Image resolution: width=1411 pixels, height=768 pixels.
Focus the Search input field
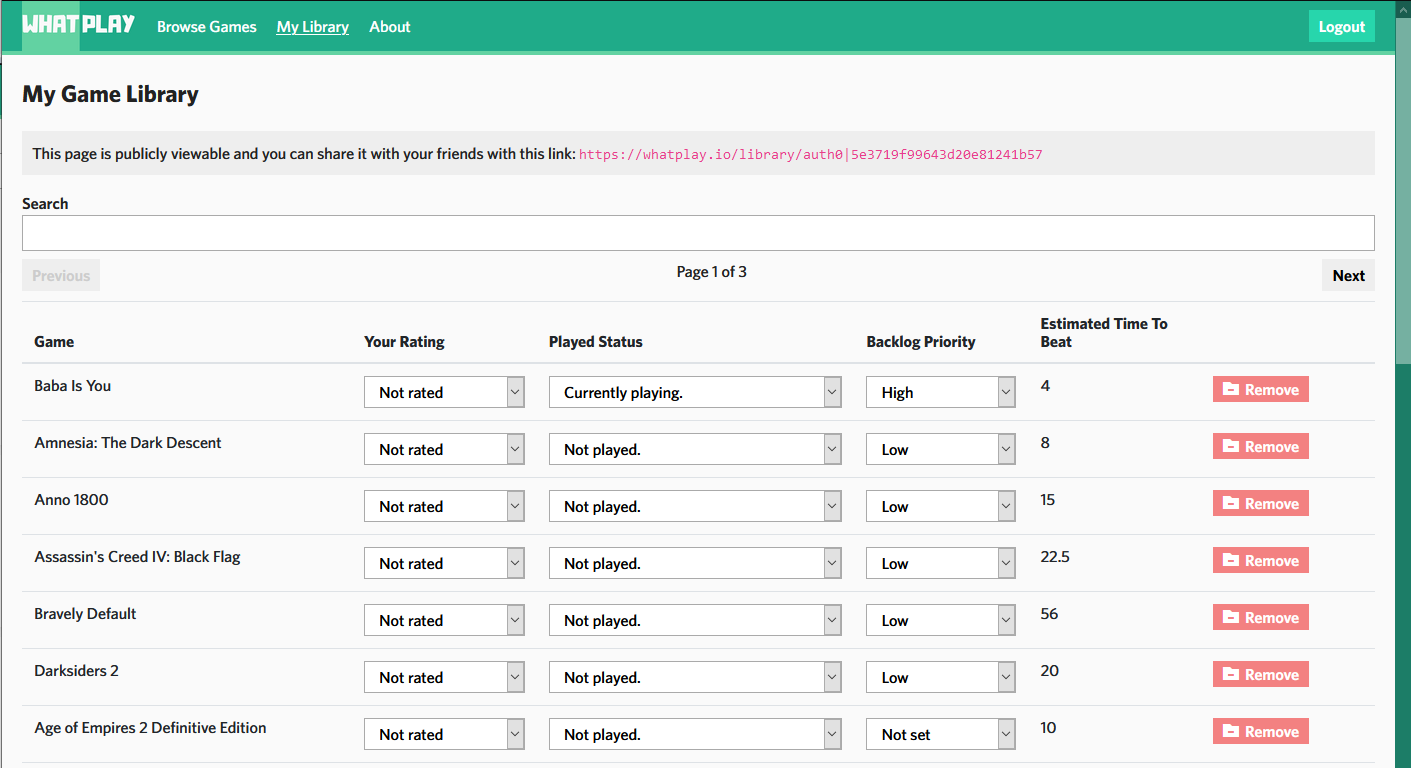pyautogui.click(x=698, y=233)
